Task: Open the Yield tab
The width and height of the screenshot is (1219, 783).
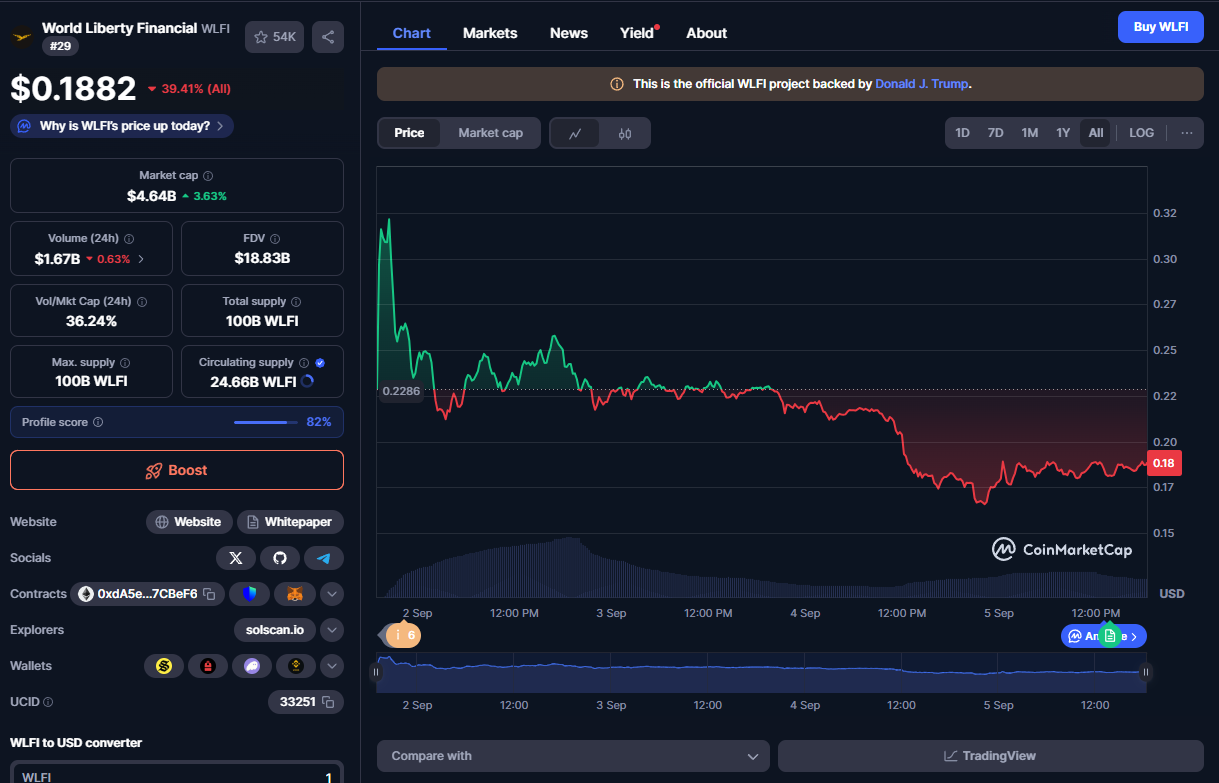Action: (637, 33)
